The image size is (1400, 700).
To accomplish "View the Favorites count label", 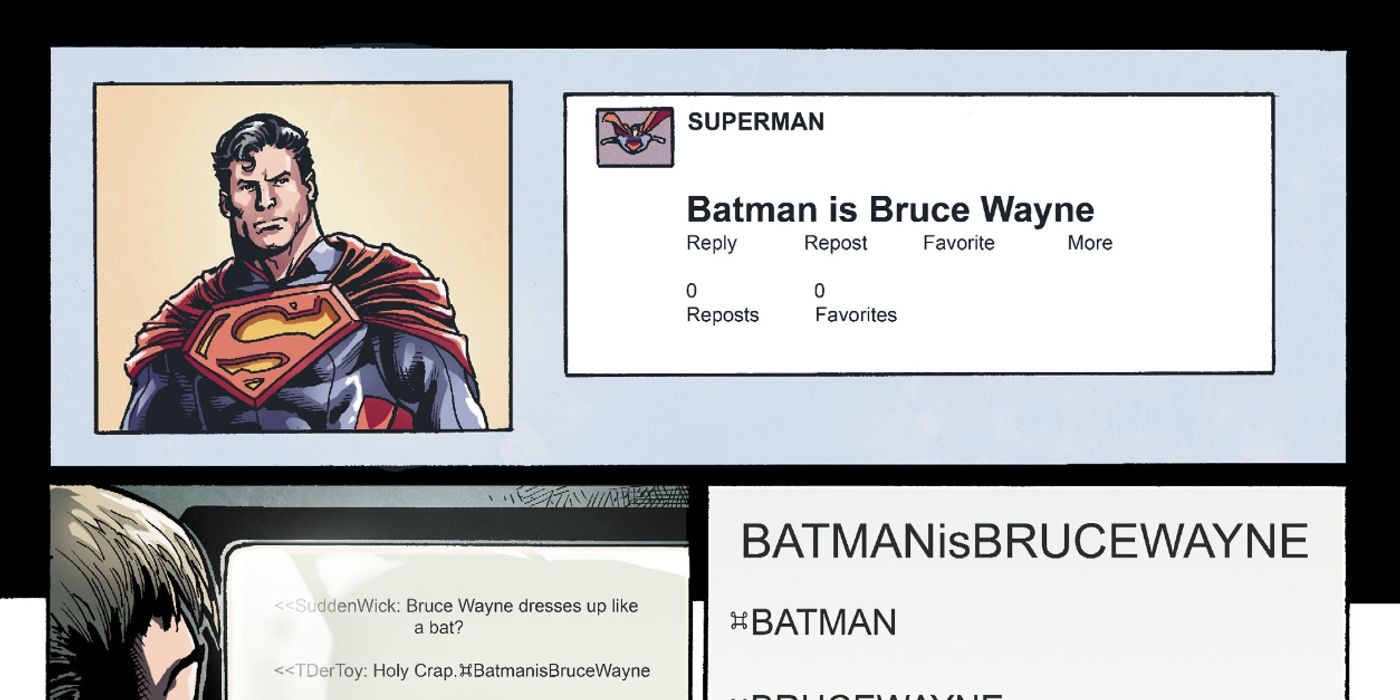I will coord(855,315).
